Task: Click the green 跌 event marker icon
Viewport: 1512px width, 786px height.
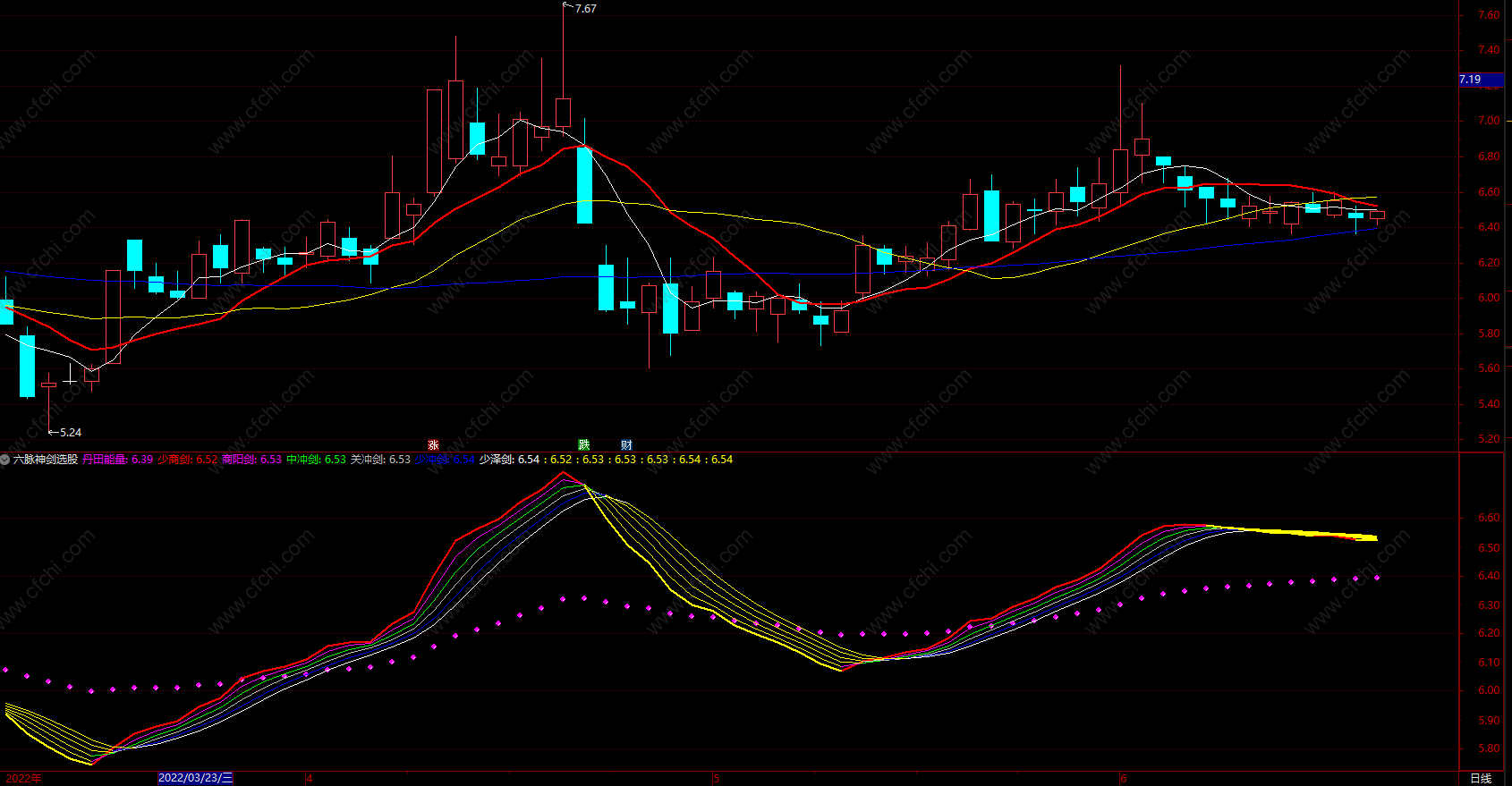Action: tap(584, 445)
